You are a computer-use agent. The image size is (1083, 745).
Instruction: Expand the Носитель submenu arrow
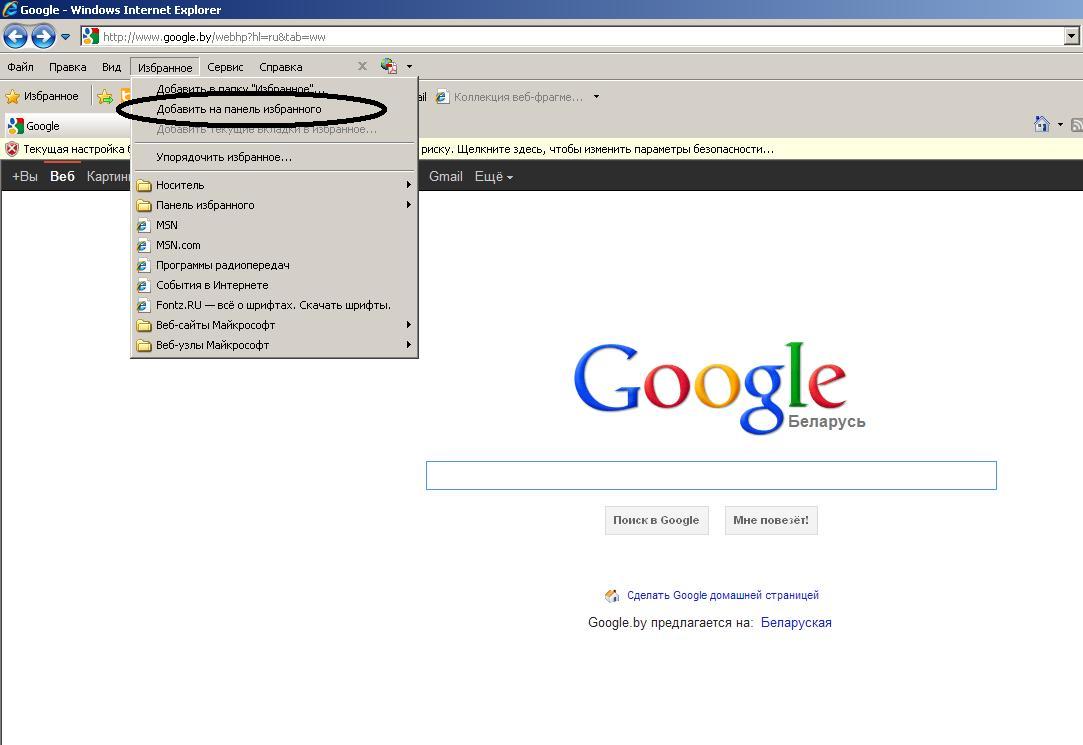click(x=409, y=185)
